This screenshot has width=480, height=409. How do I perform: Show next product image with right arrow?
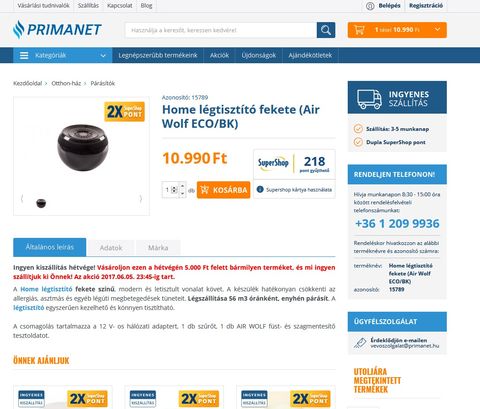(141, 199)
